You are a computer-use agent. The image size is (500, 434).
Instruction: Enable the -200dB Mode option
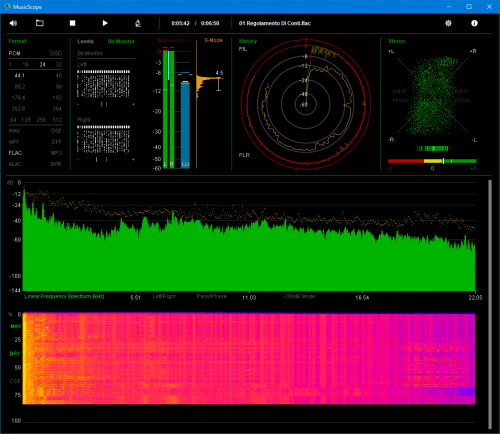click(x=299, y=296)
